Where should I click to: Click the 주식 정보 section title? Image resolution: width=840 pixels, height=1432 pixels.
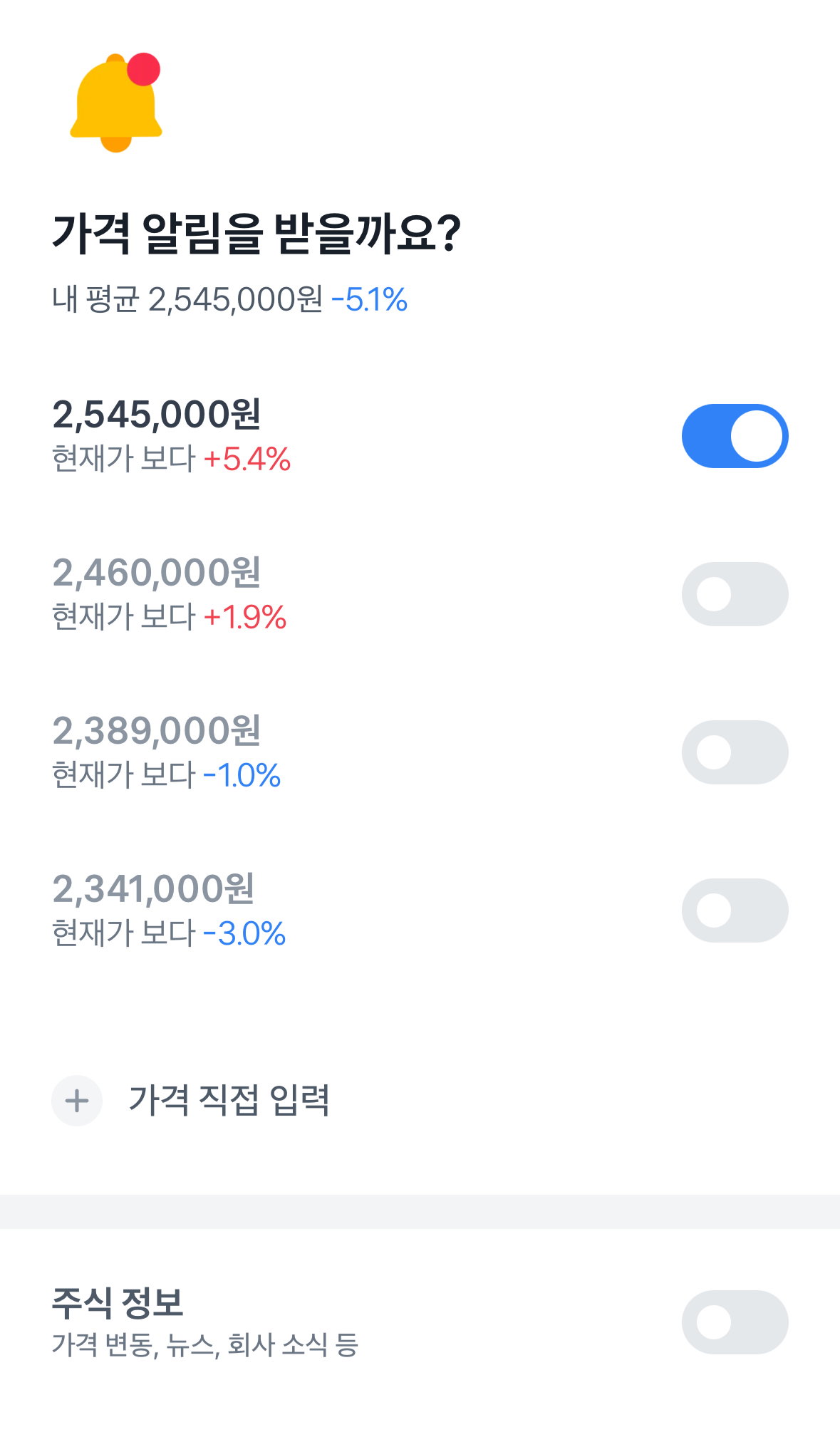(x=118, y=1303)
